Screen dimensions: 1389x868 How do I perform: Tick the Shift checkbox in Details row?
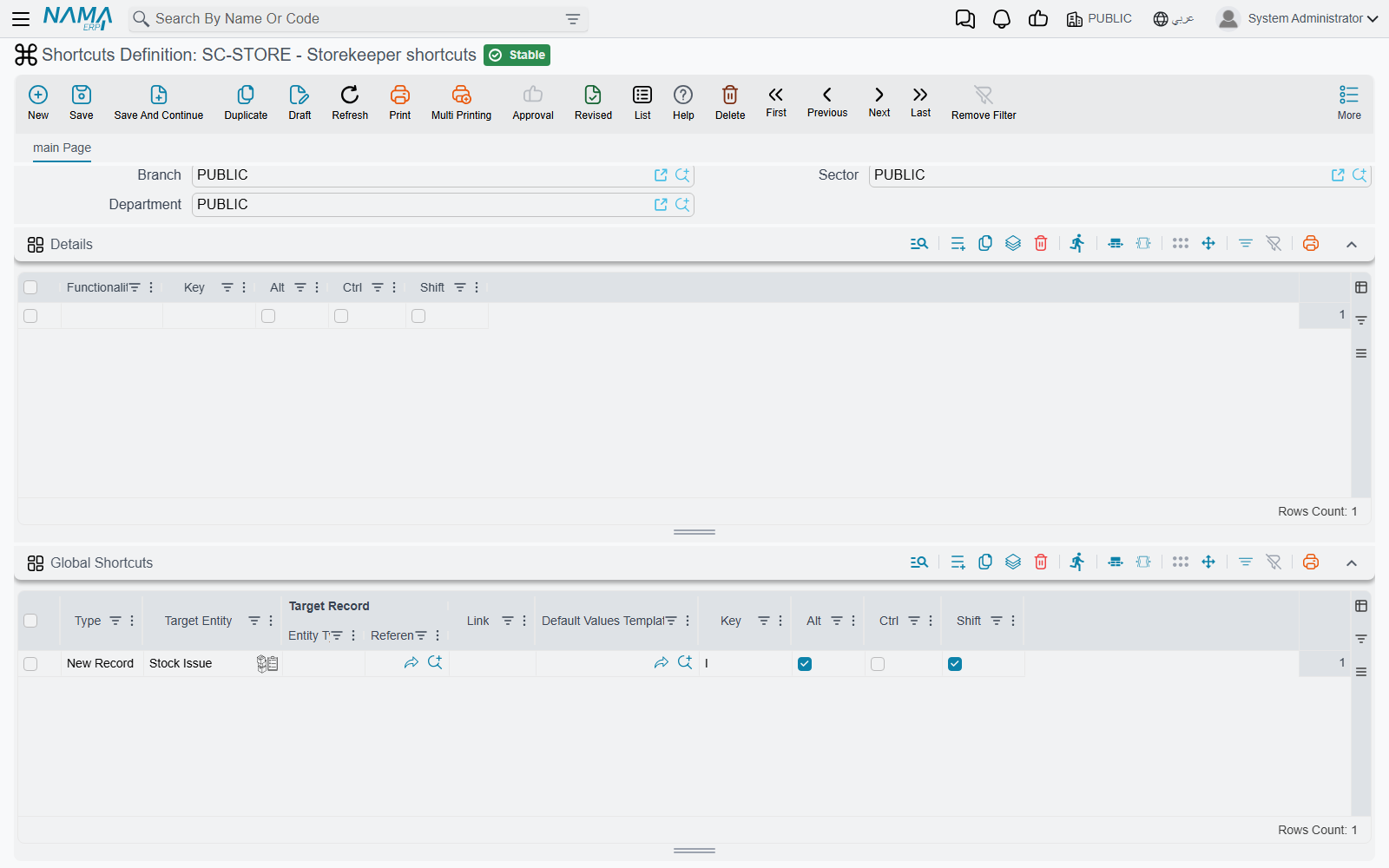click(x=418, y=316)
